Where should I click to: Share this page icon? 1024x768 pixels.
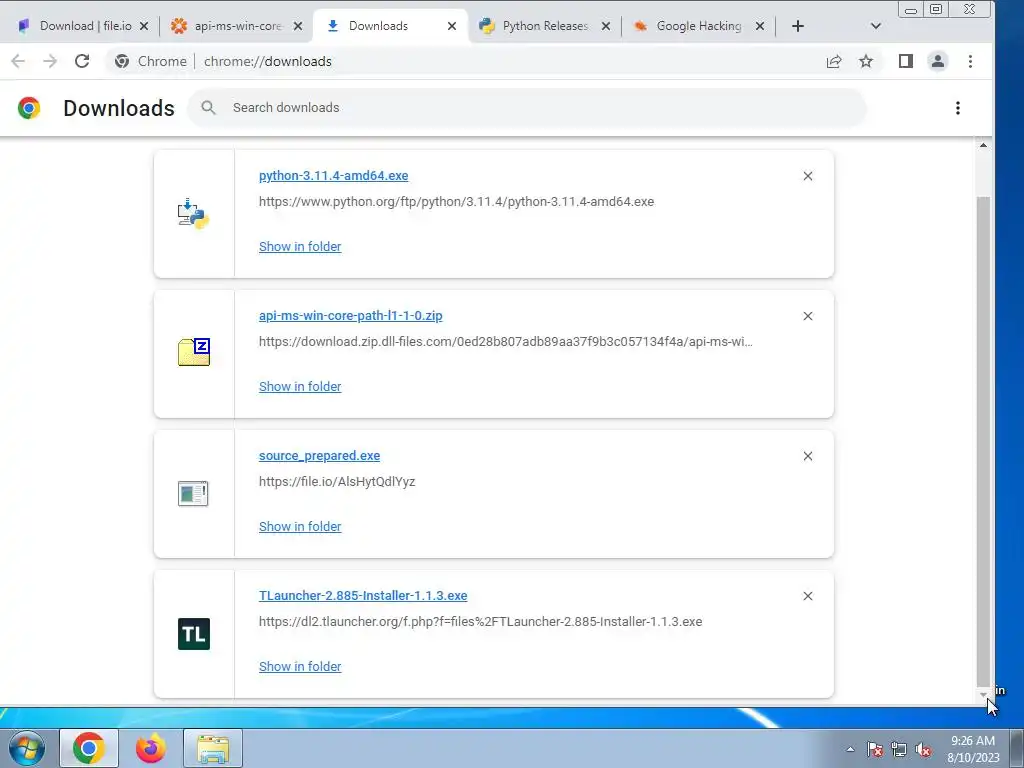click(834, 61)
